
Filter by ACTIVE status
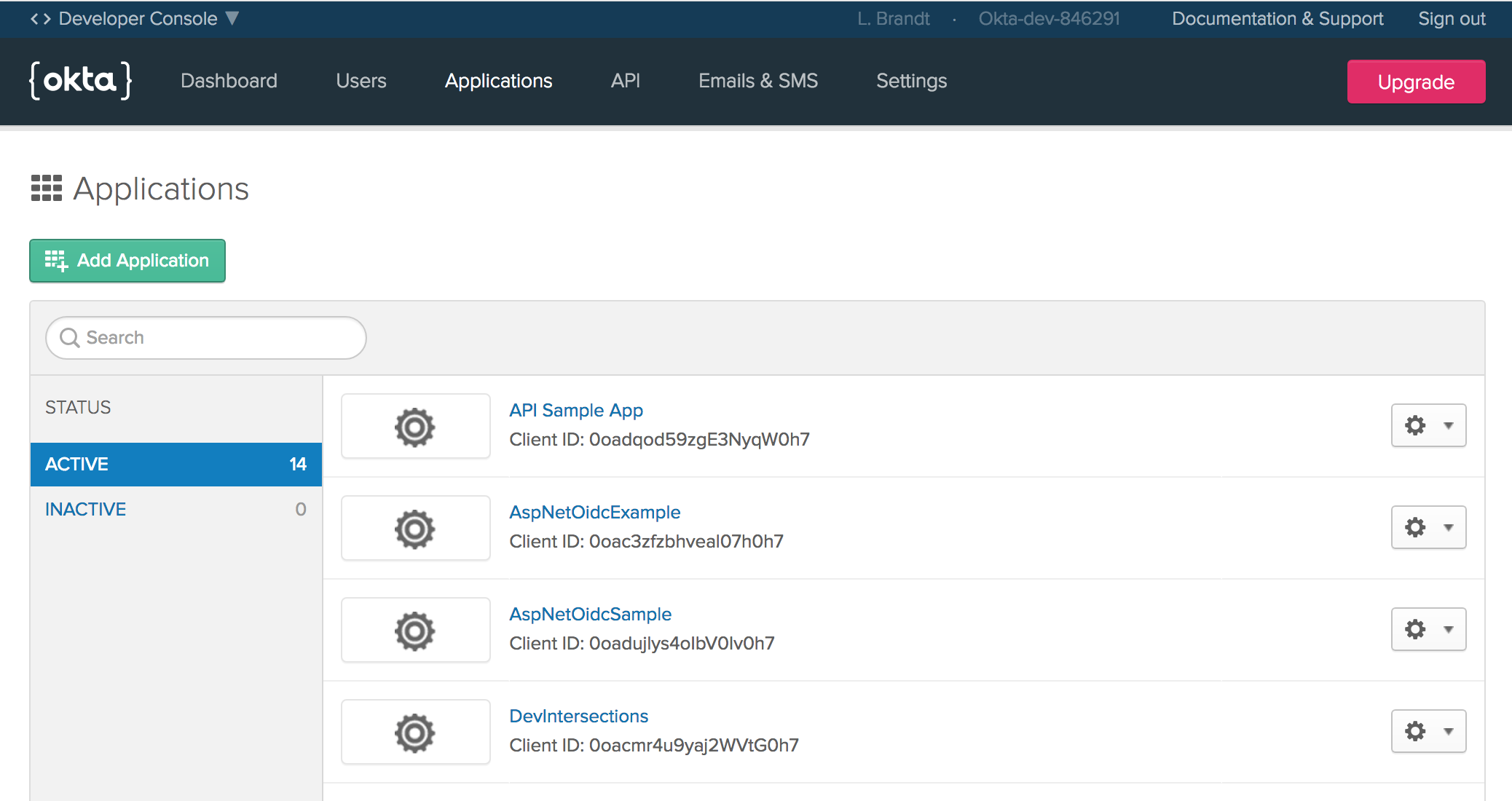click(176, 465)
